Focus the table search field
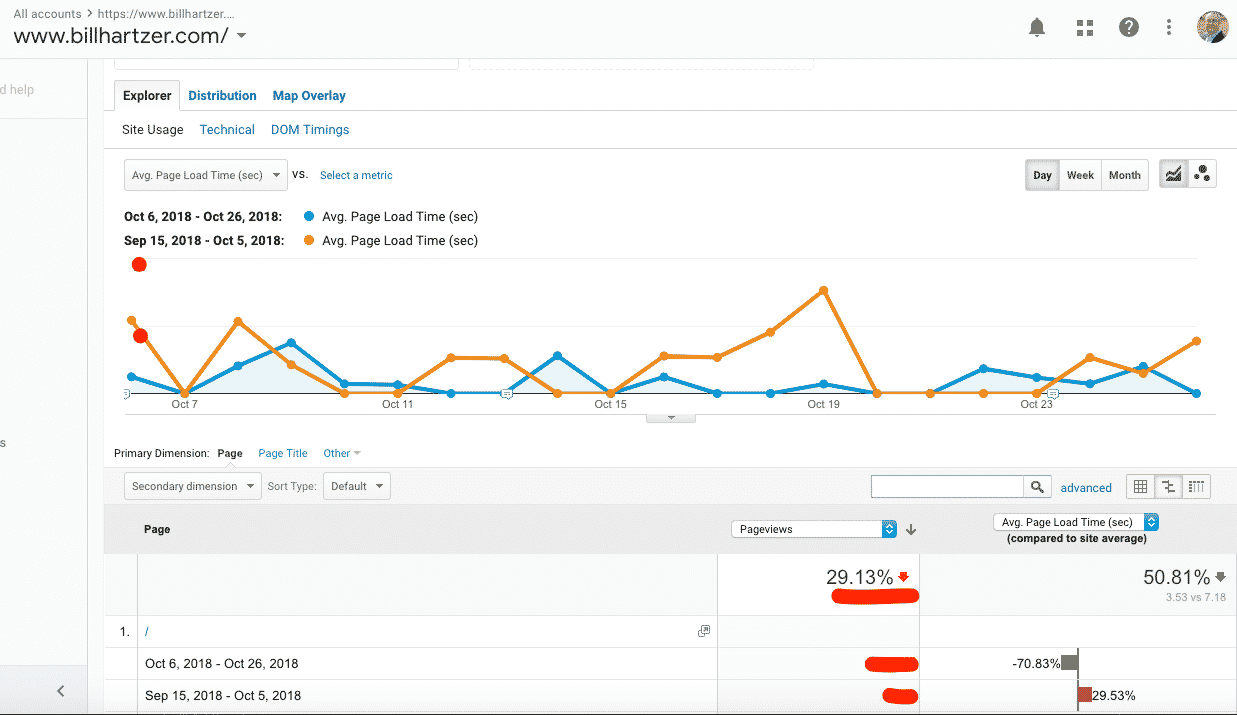 [x=947, y=486]
